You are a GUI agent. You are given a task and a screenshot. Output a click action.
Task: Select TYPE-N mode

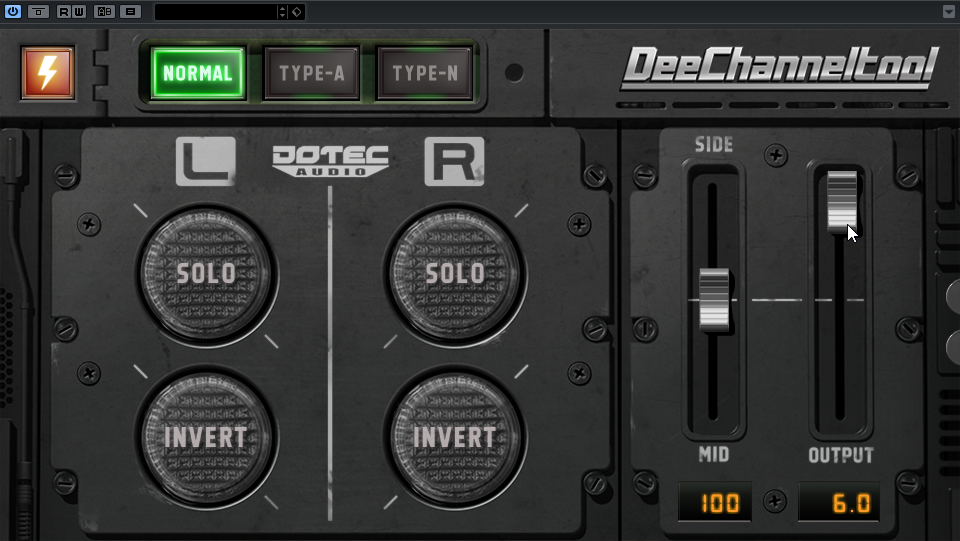(x=425, y=73)
